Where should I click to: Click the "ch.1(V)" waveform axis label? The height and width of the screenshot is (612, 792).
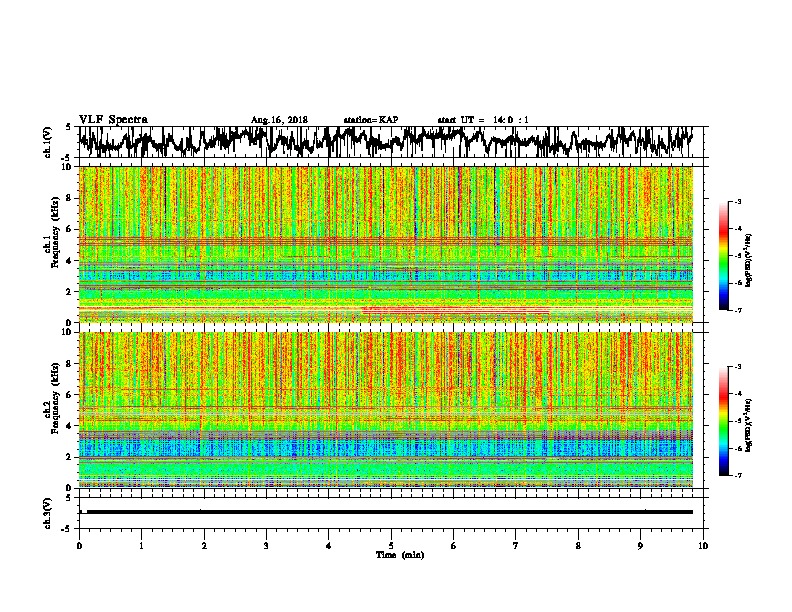(48, 142)
